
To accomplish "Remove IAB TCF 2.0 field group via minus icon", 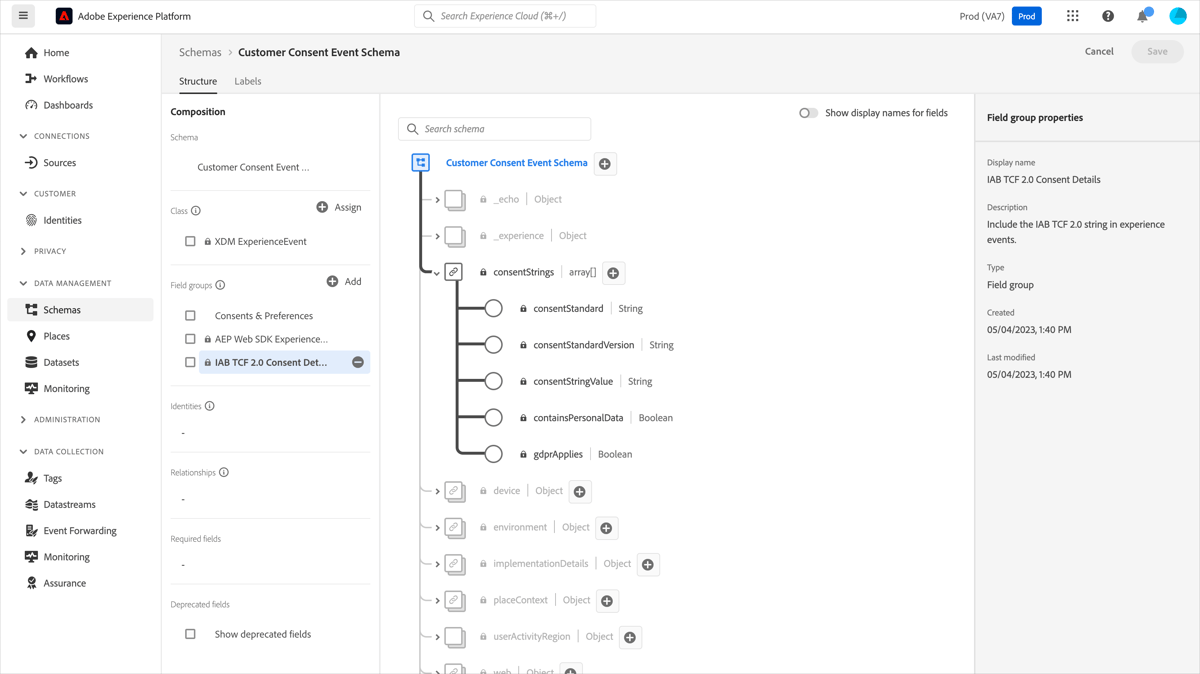I will pos(359,361).
